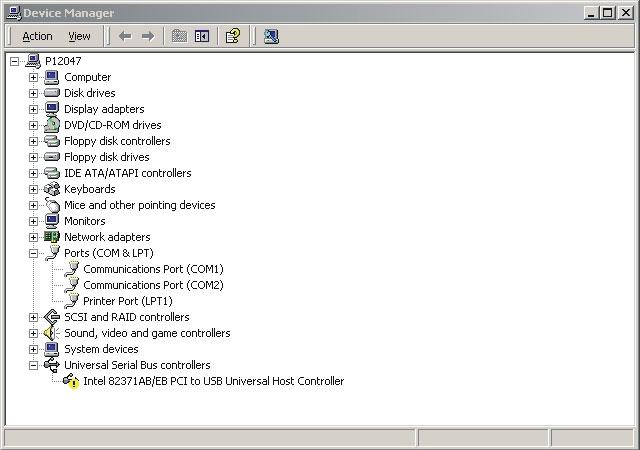640x450 pixels.
Task: Click the Display adapters icon
Action: pyautogui.click(x=51, y=109)
